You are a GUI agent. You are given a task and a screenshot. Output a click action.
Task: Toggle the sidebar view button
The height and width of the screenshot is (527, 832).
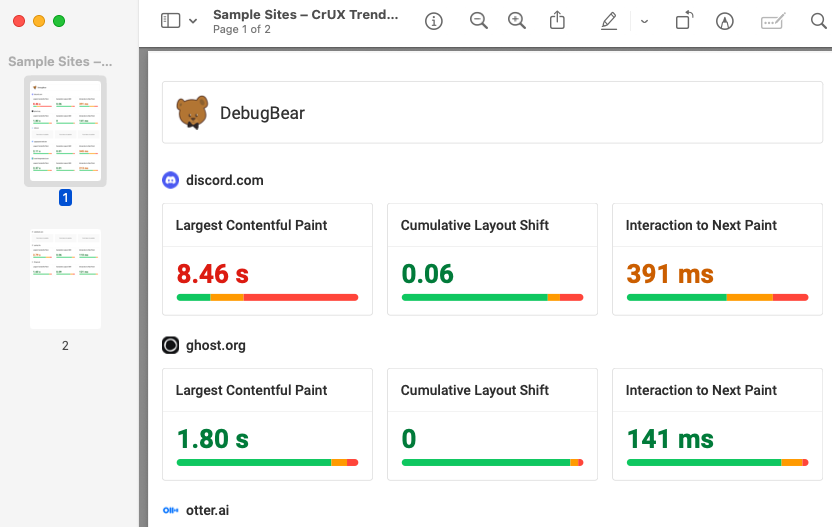point(170,21)
